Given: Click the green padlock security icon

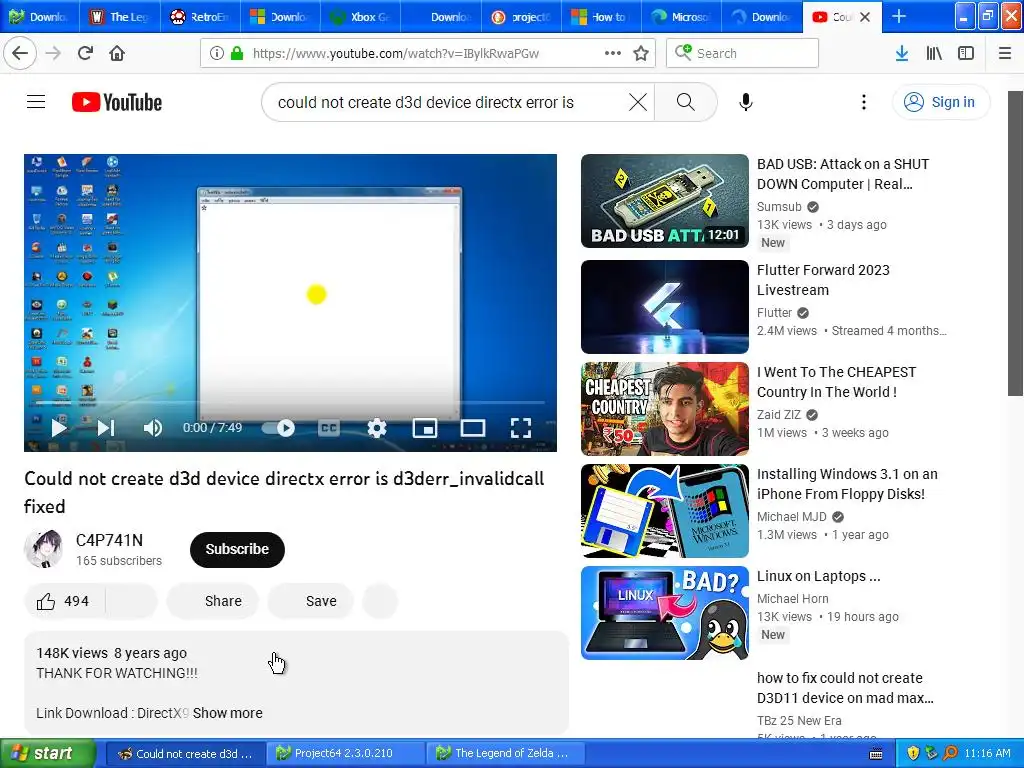Looking at the screenshot, I should point(237,54).
